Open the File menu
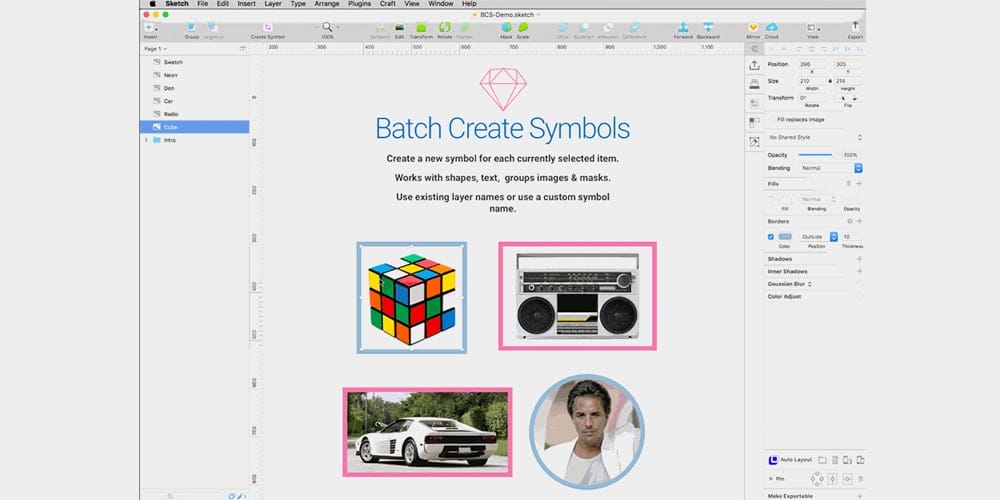The width and height of the screenshot is (1000, 500). coord(203,4)
